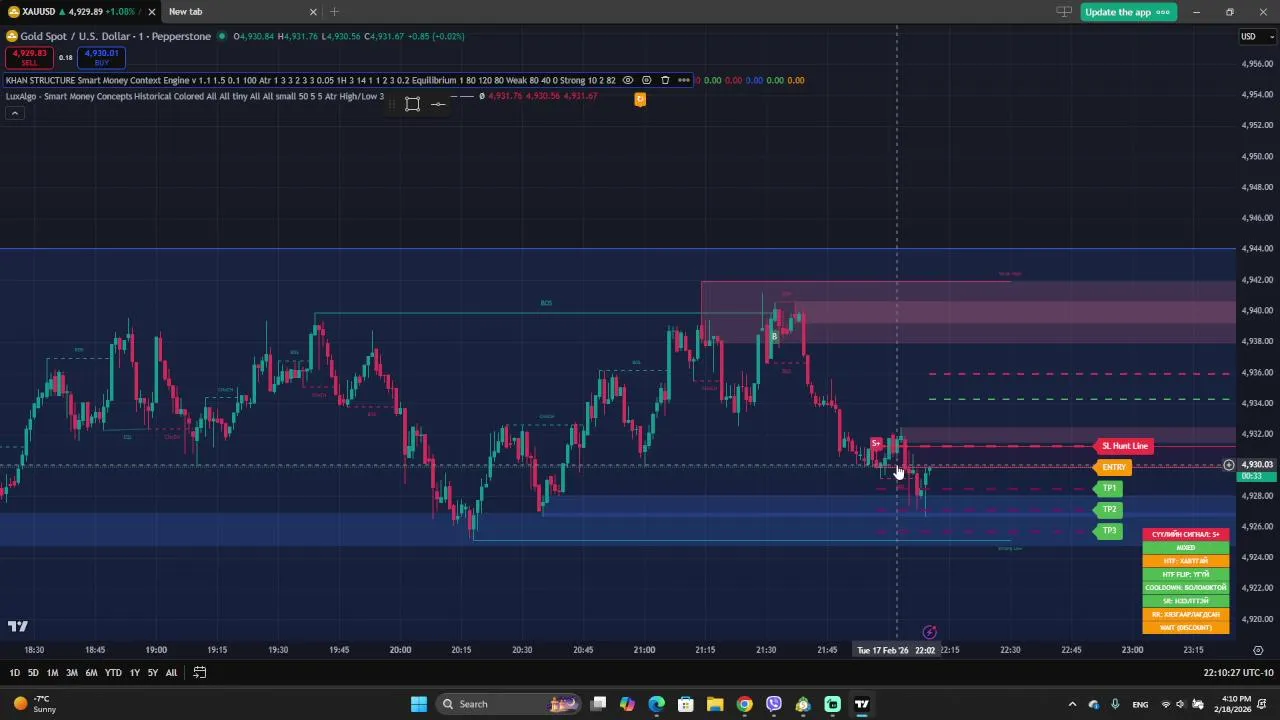Show hidden system tray icons chevron
Image resolution: width=1280 pixels, height=720 pixels.
[1072, 704]
